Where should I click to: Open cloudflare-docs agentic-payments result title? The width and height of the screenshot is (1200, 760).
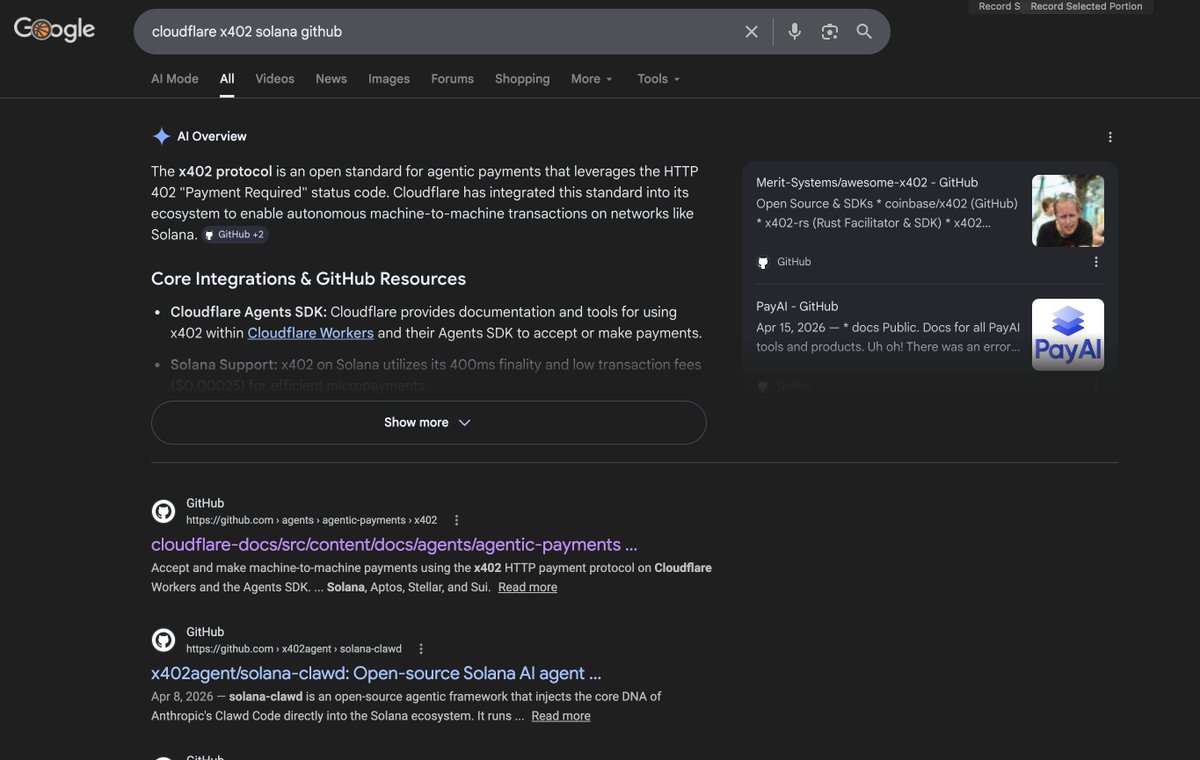point(394,544)
